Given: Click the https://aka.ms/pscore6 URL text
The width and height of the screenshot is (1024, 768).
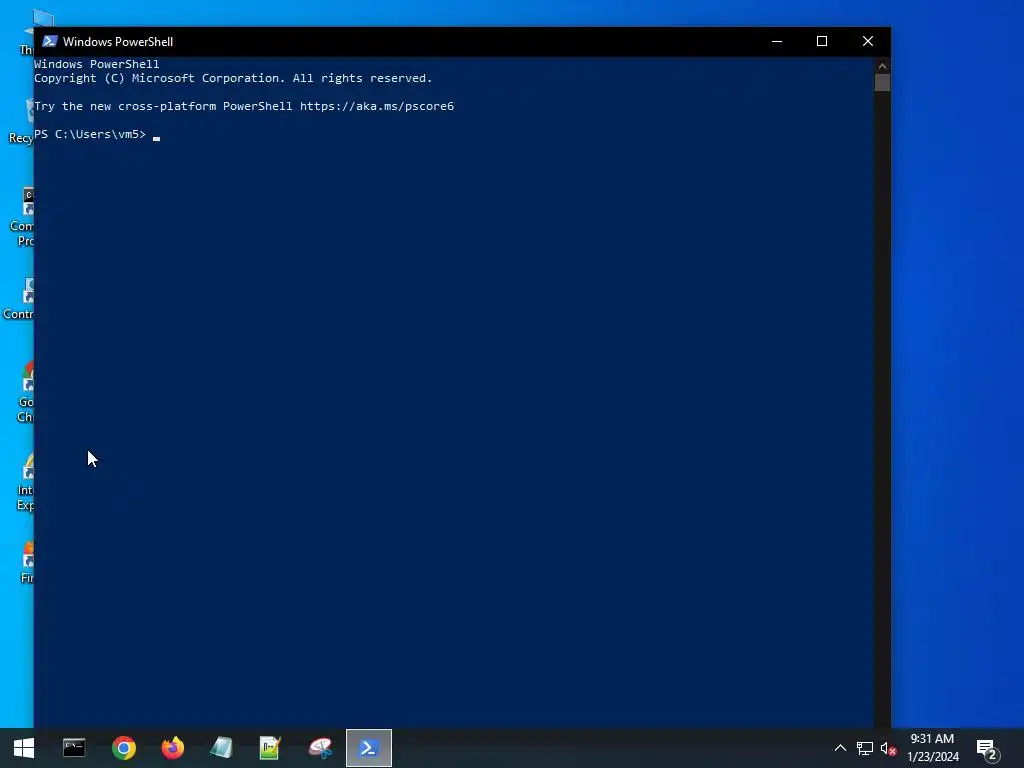Looking at the screenshot, I should tap(377, 106).
